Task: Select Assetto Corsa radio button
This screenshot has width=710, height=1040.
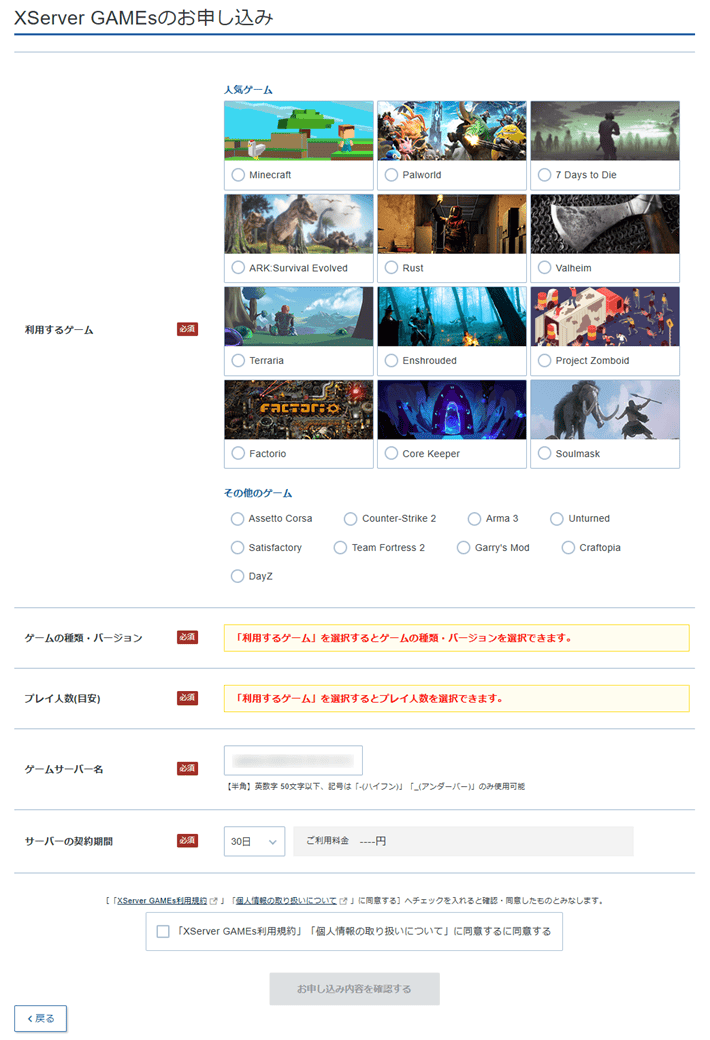Action: point(238,519)
